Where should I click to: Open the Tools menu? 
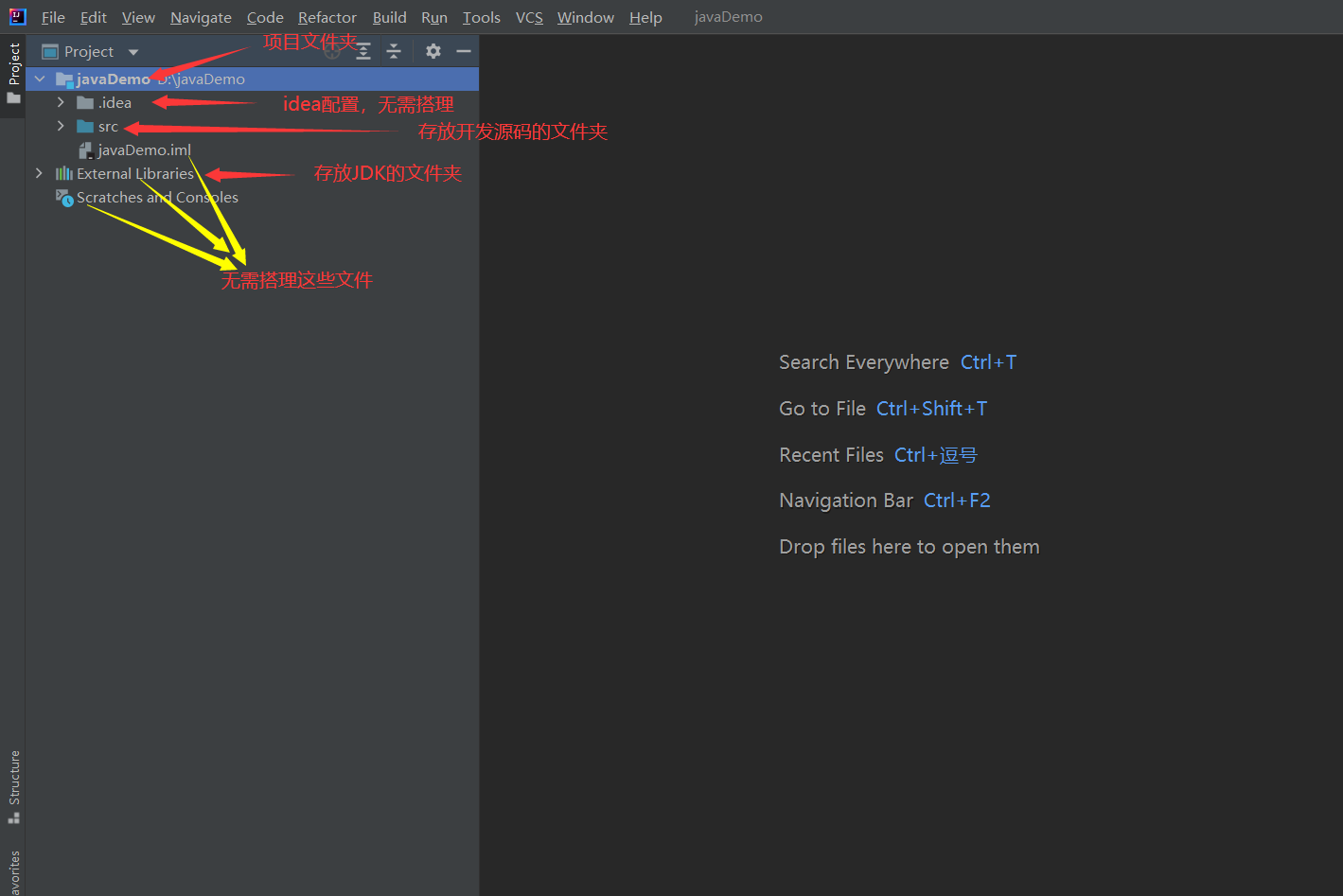481,17
